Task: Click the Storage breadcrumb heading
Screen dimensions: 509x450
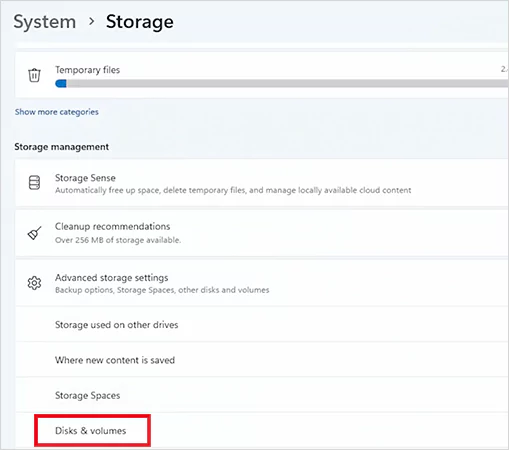Action: point(140,22)
